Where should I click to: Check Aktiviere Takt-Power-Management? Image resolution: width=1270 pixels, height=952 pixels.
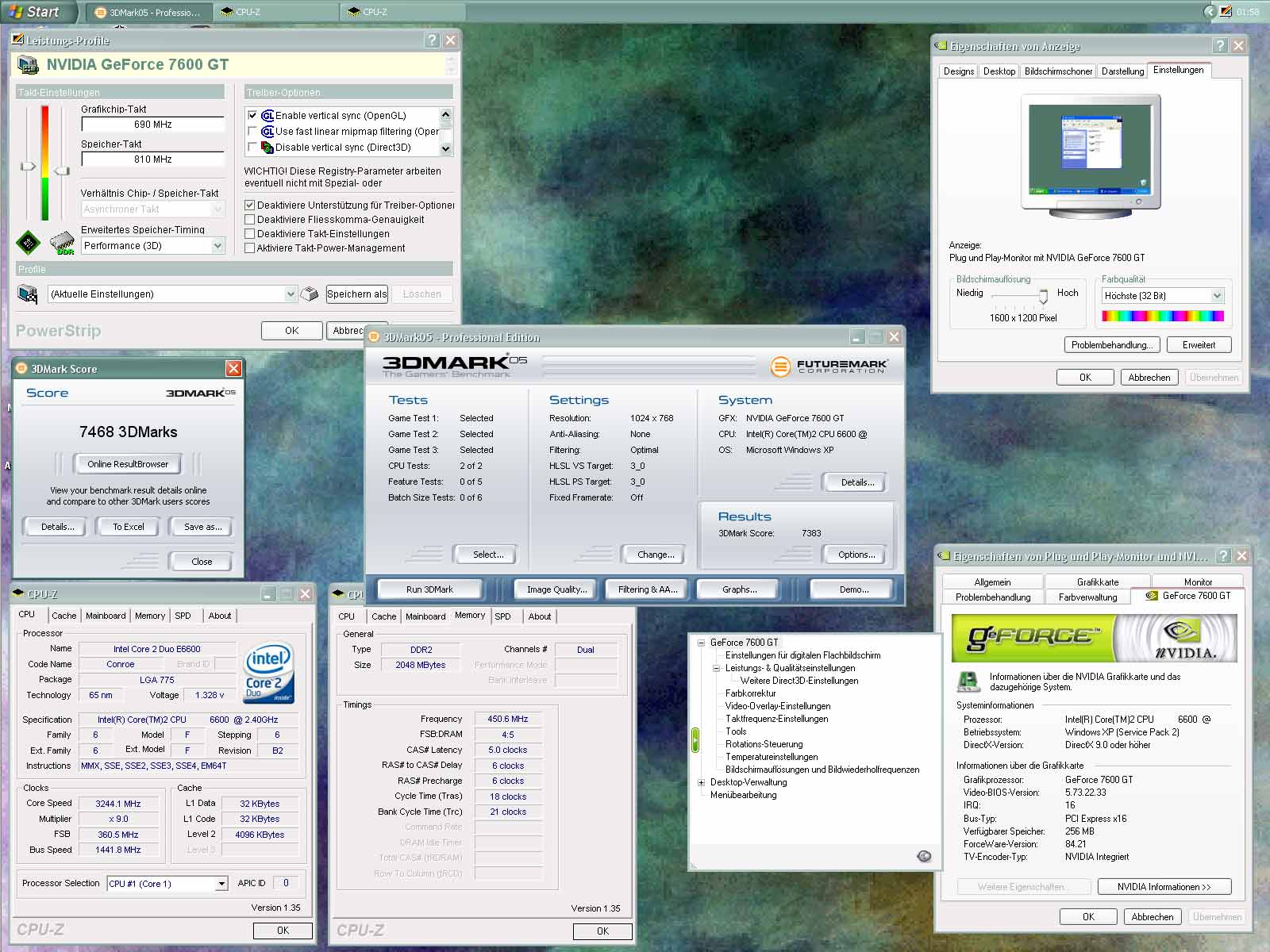249,248
